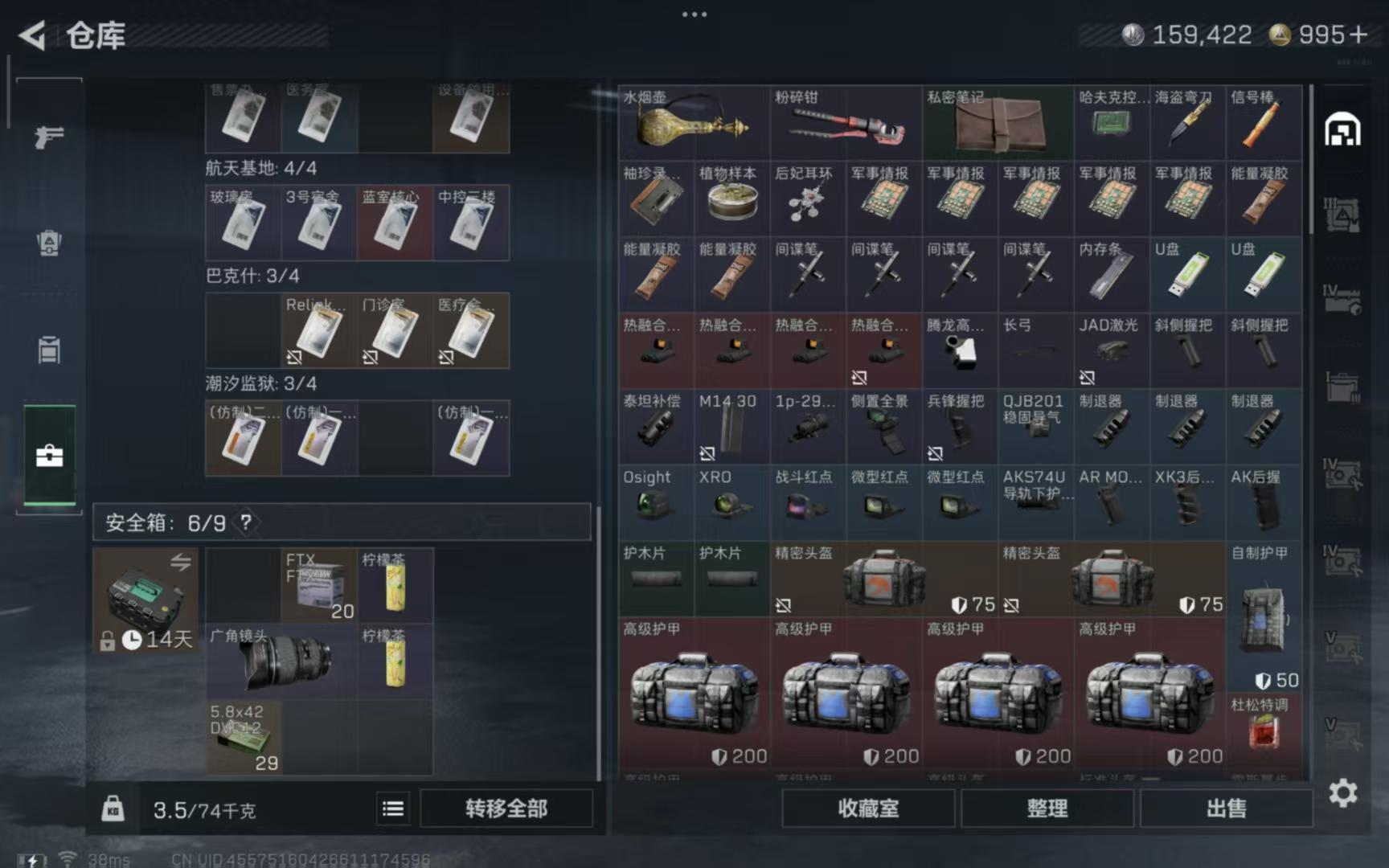Open the 收藏室 collection room
The image size is (1389, 868).
868,809
